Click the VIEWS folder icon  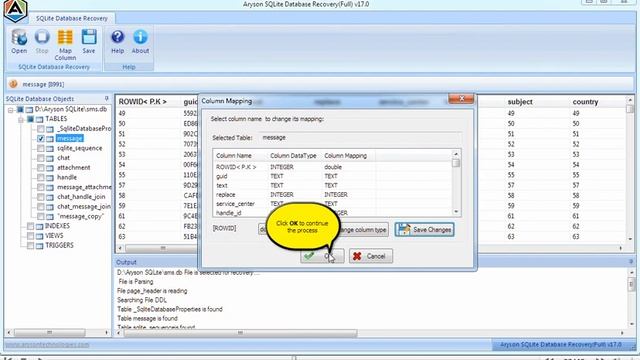[40, 236]
